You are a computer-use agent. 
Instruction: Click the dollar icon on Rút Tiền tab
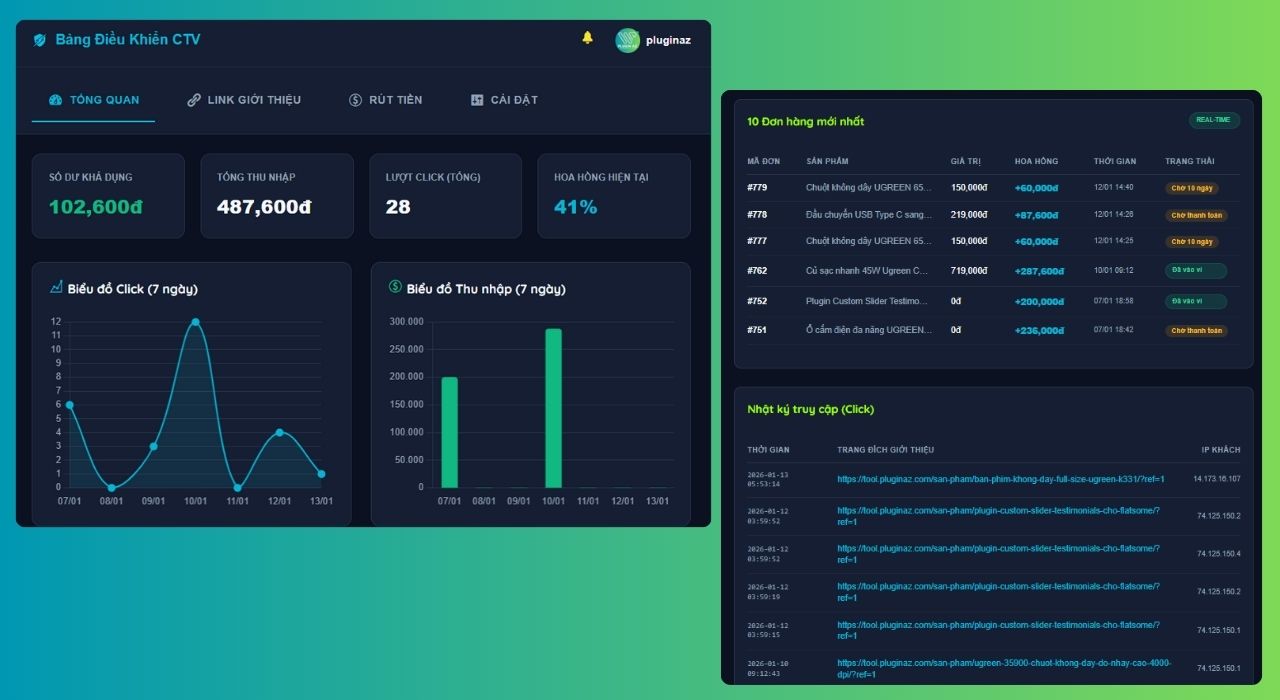(355, 100)
